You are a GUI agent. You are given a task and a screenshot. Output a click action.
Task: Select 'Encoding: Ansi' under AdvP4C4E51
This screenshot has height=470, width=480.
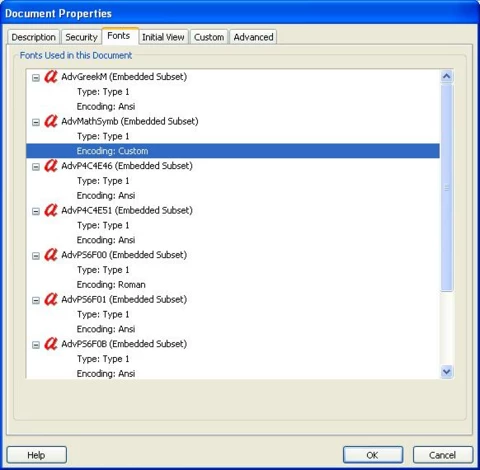tap(106, 240)
